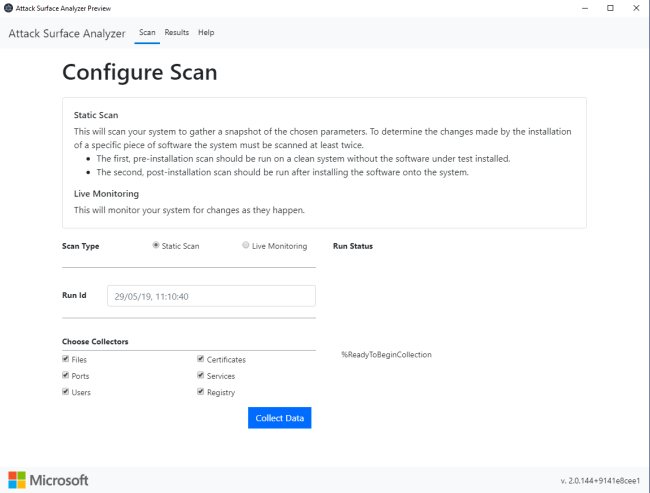The height and width of the screenshot is (493, 650).
Task: Toggle the Registry collector checkbox
Action: coord(200,392)
